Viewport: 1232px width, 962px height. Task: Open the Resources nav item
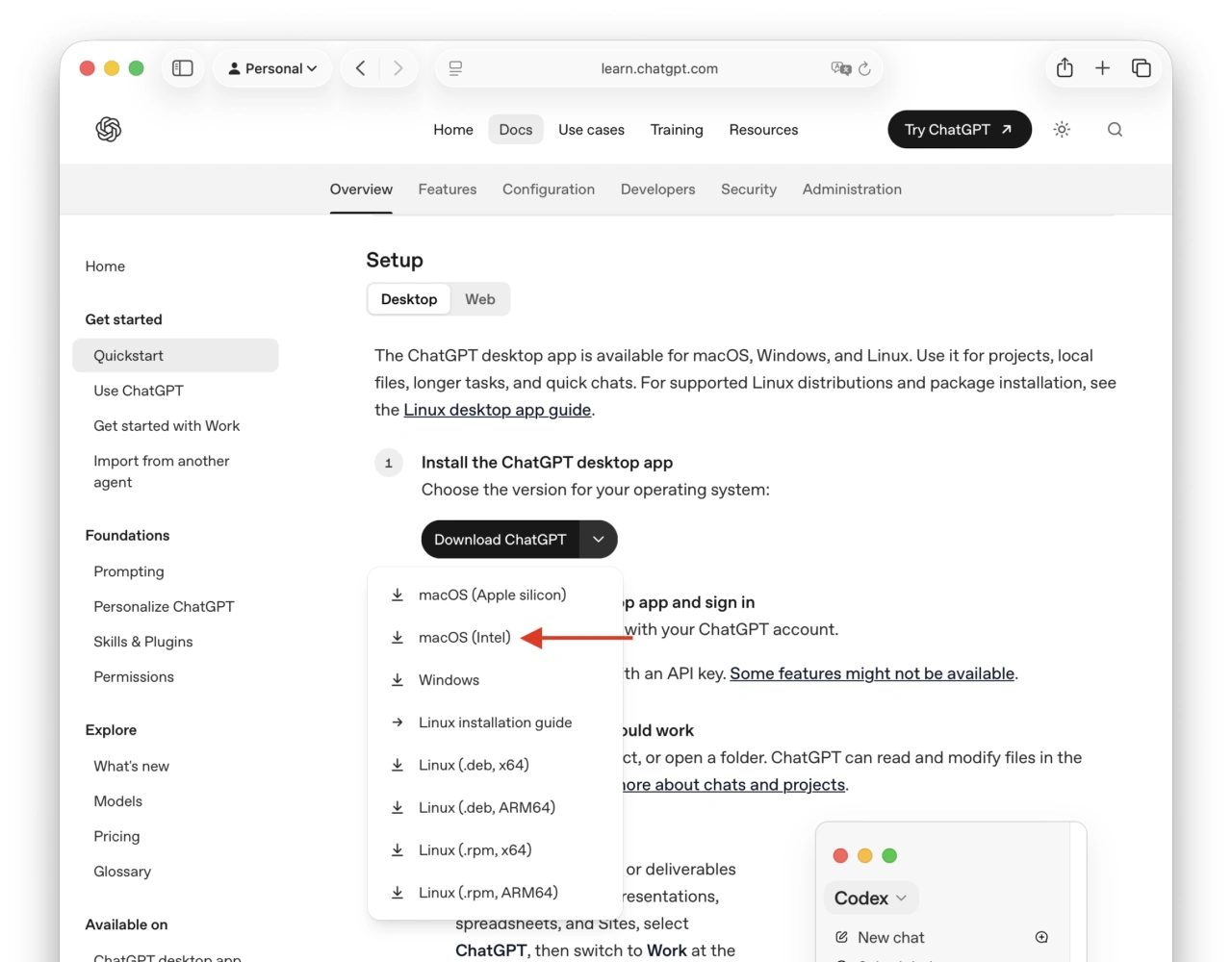click(x=763, y=130)
